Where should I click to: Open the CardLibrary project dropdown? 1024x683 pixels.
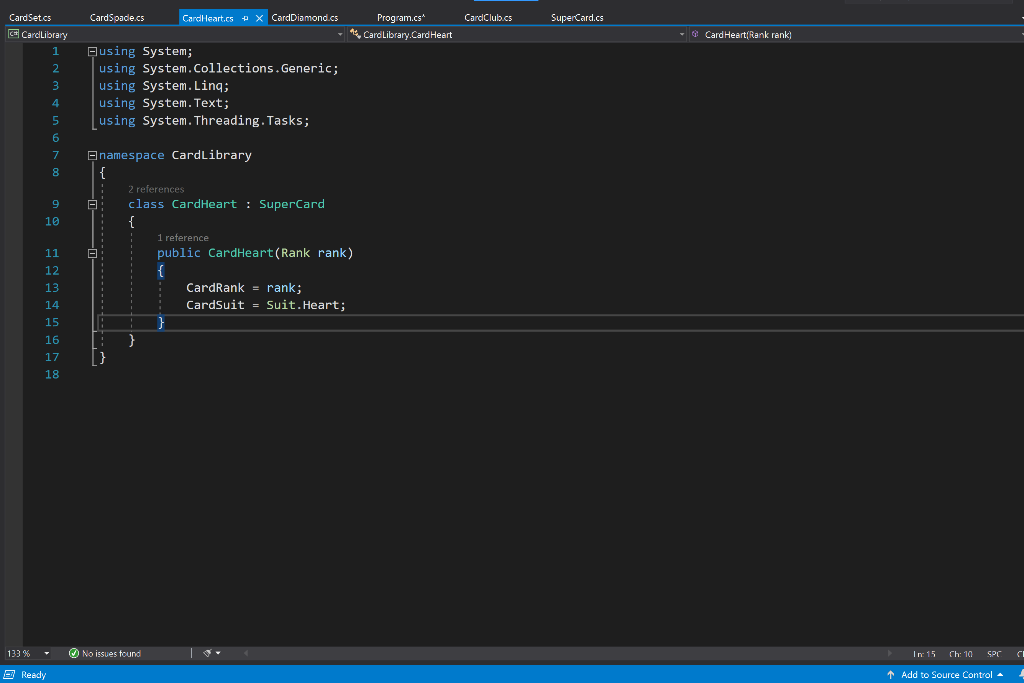(340, 35)
